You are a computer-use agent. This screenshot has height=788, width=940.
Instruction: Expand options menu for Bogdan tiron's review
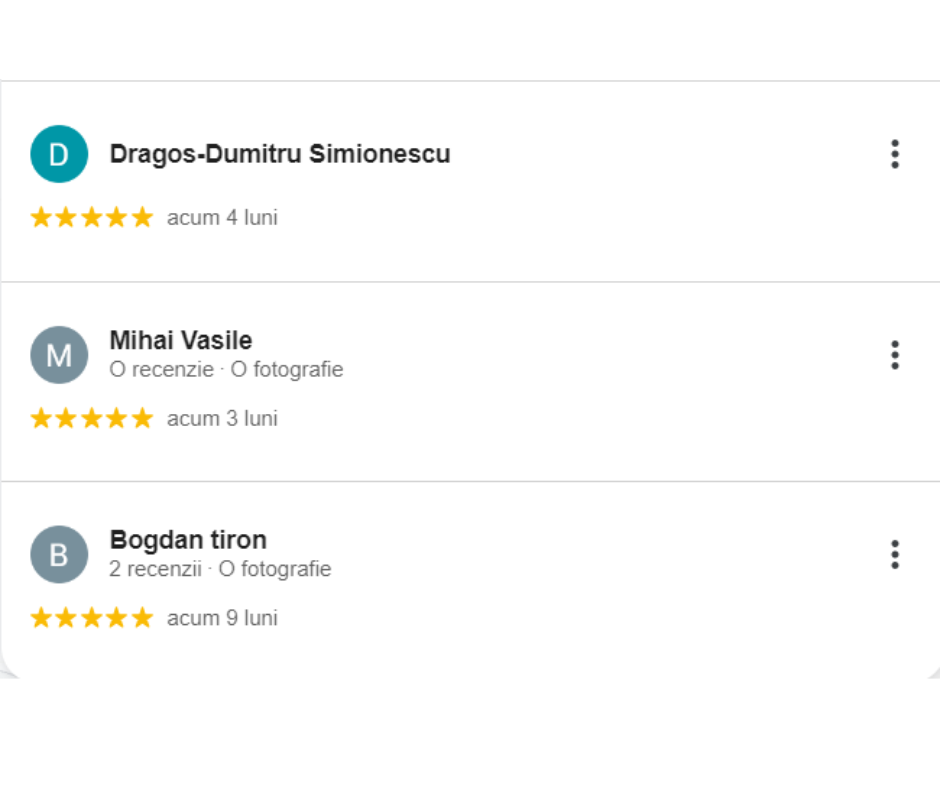pos(894,554)
